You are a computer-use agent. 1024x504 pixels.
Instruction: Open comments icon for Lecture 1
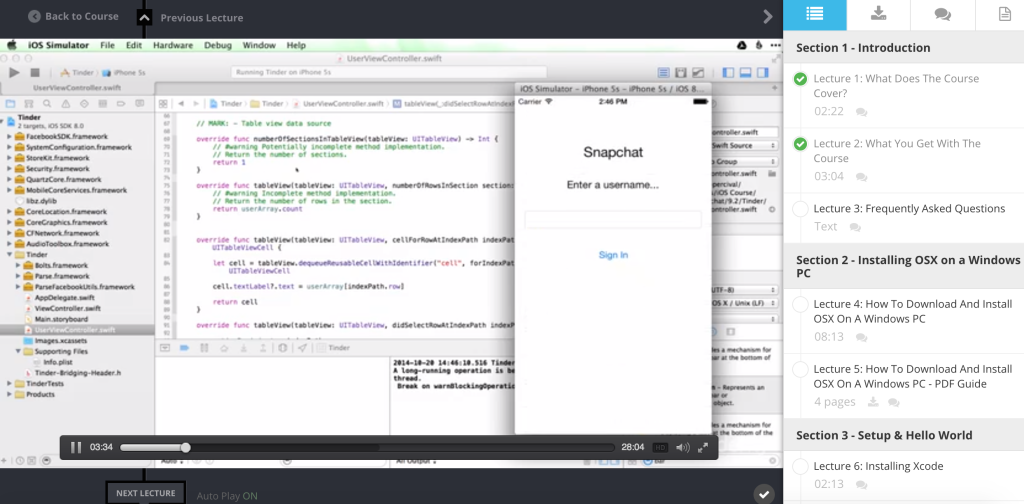[x=861, y=112]
